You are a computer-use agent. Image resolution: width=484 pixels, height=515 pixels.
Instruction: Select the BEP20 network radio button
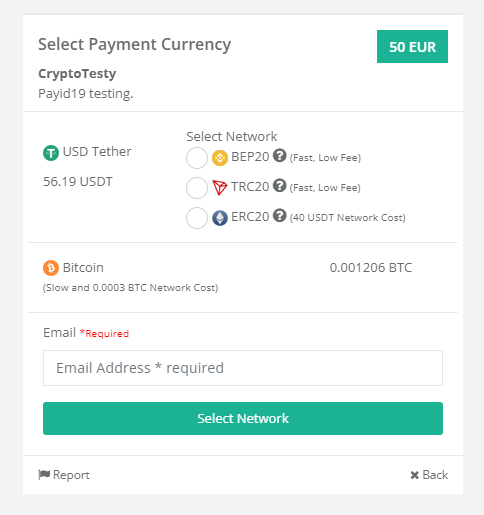(197, 158)
